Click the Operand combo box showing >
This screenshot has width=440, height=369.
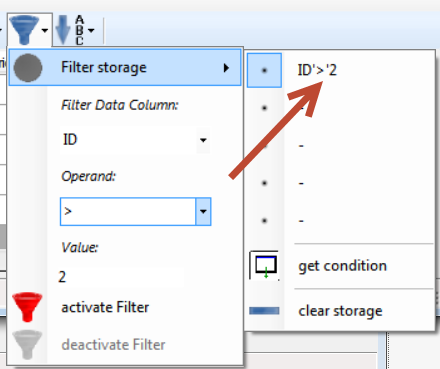[x=135, y=211]
